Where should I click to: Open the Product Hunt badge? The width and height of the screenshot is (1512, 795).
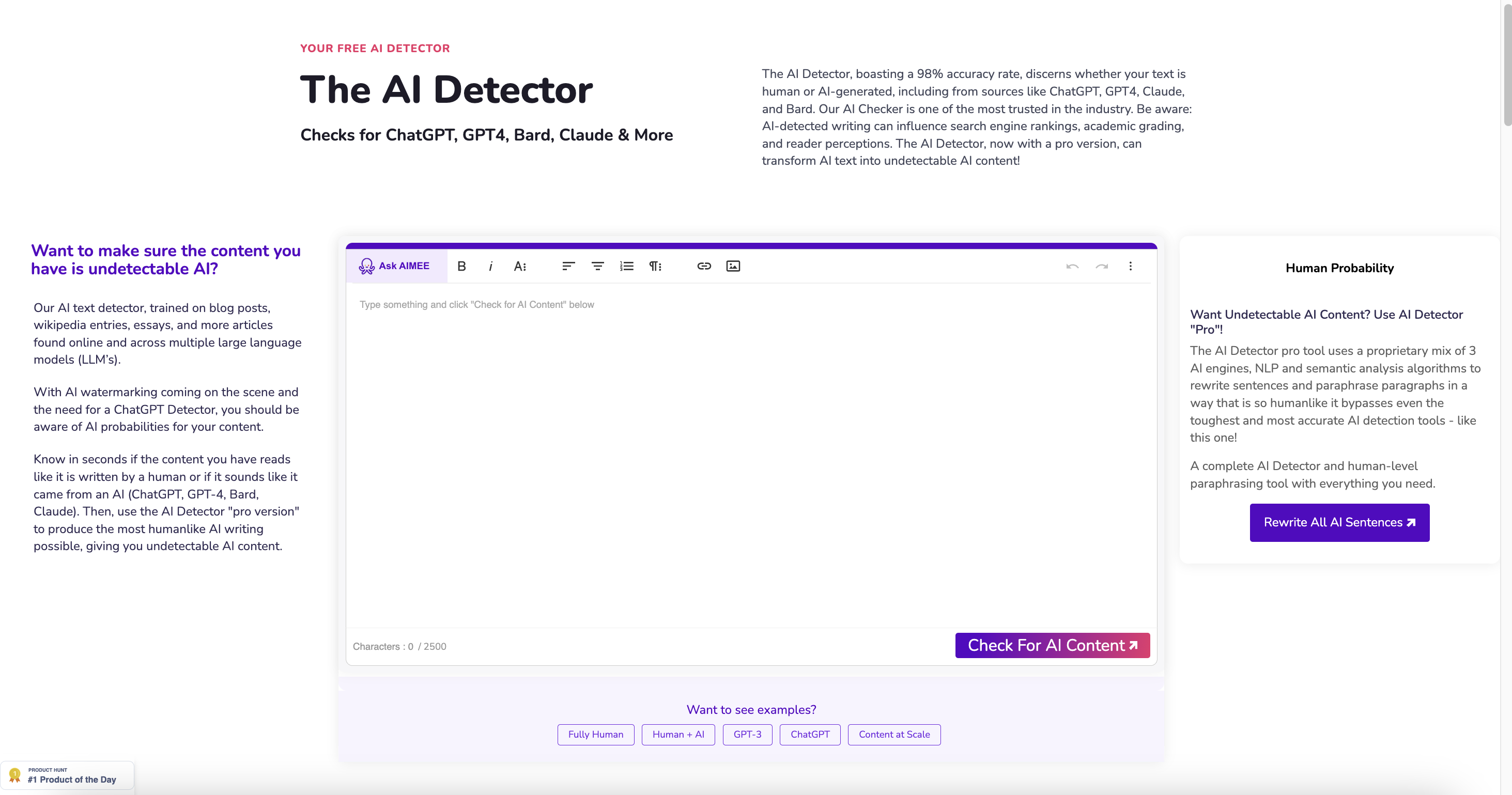[x=67, y=776]
